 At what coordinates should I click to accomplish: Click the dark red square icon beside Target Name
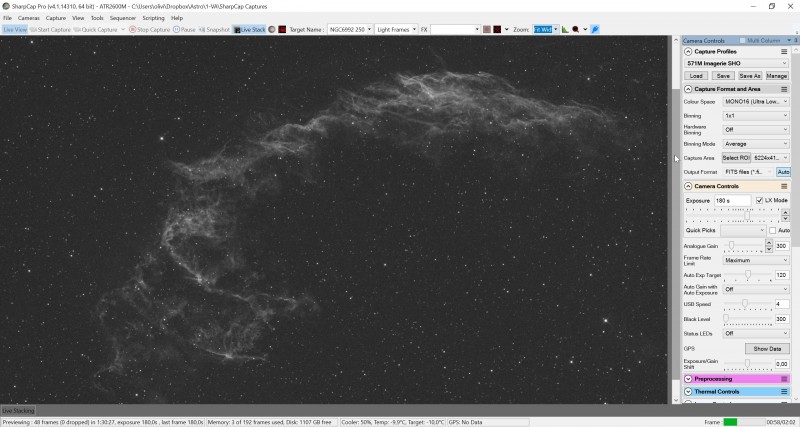pyautogui.click(x=282, y=30)
